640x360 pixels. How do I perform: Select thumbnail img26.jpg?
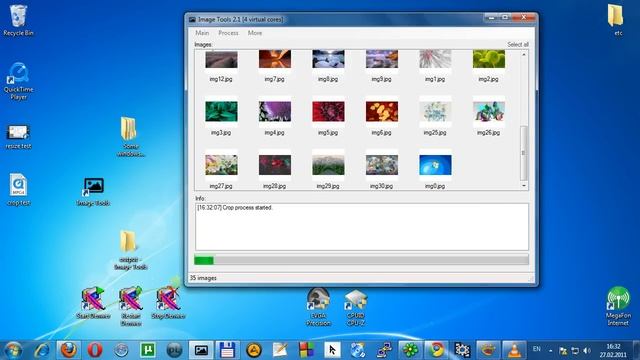point(489,117)
